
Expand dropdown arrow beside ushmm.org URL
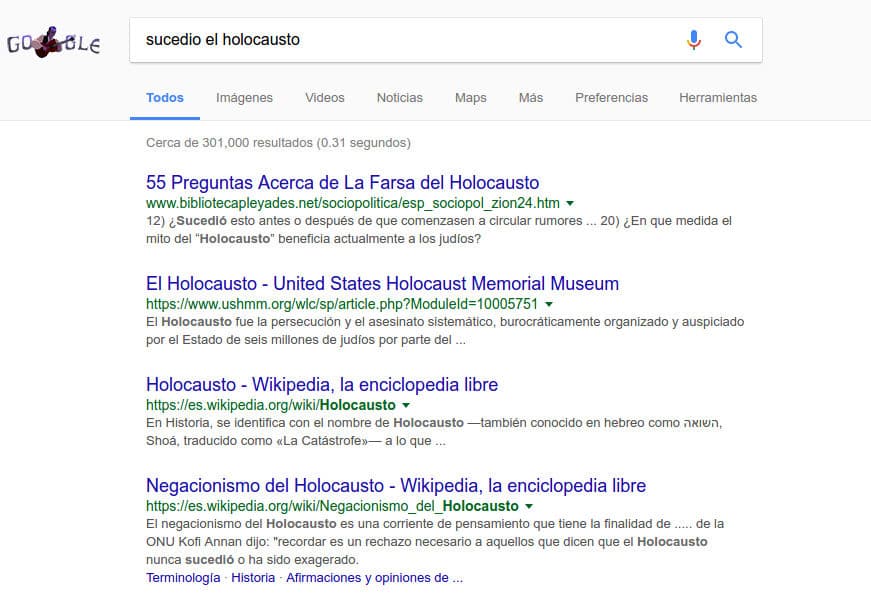click(549, 304)
